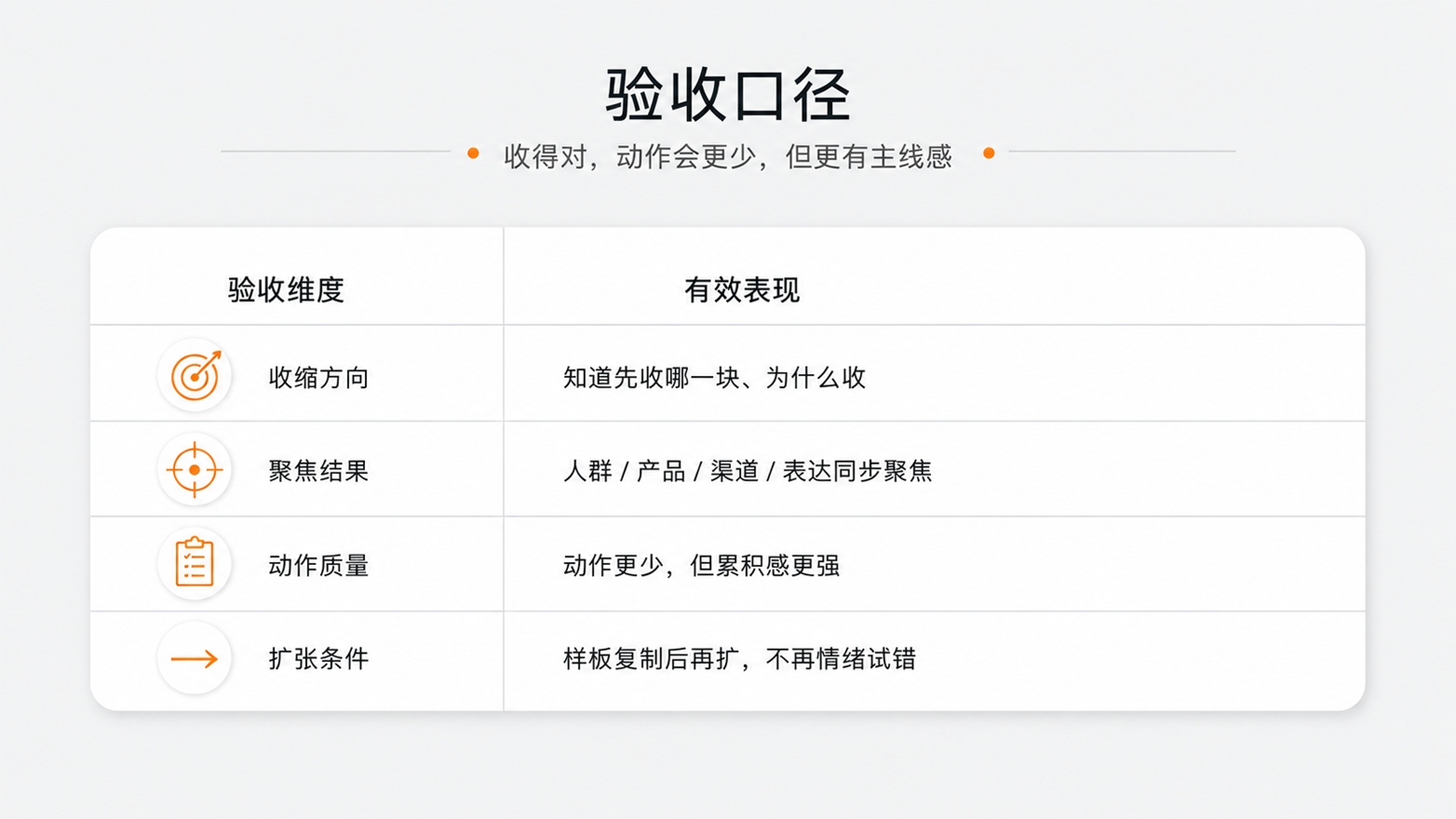Click the column header 有效表现
1456x819 pixels.
742,289
